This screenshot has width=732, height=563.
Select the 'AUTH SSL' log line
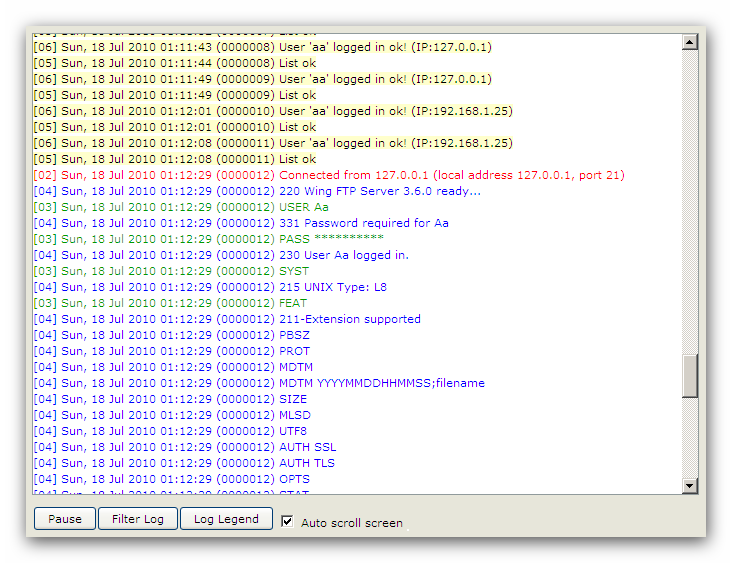(x=185, y=447)
